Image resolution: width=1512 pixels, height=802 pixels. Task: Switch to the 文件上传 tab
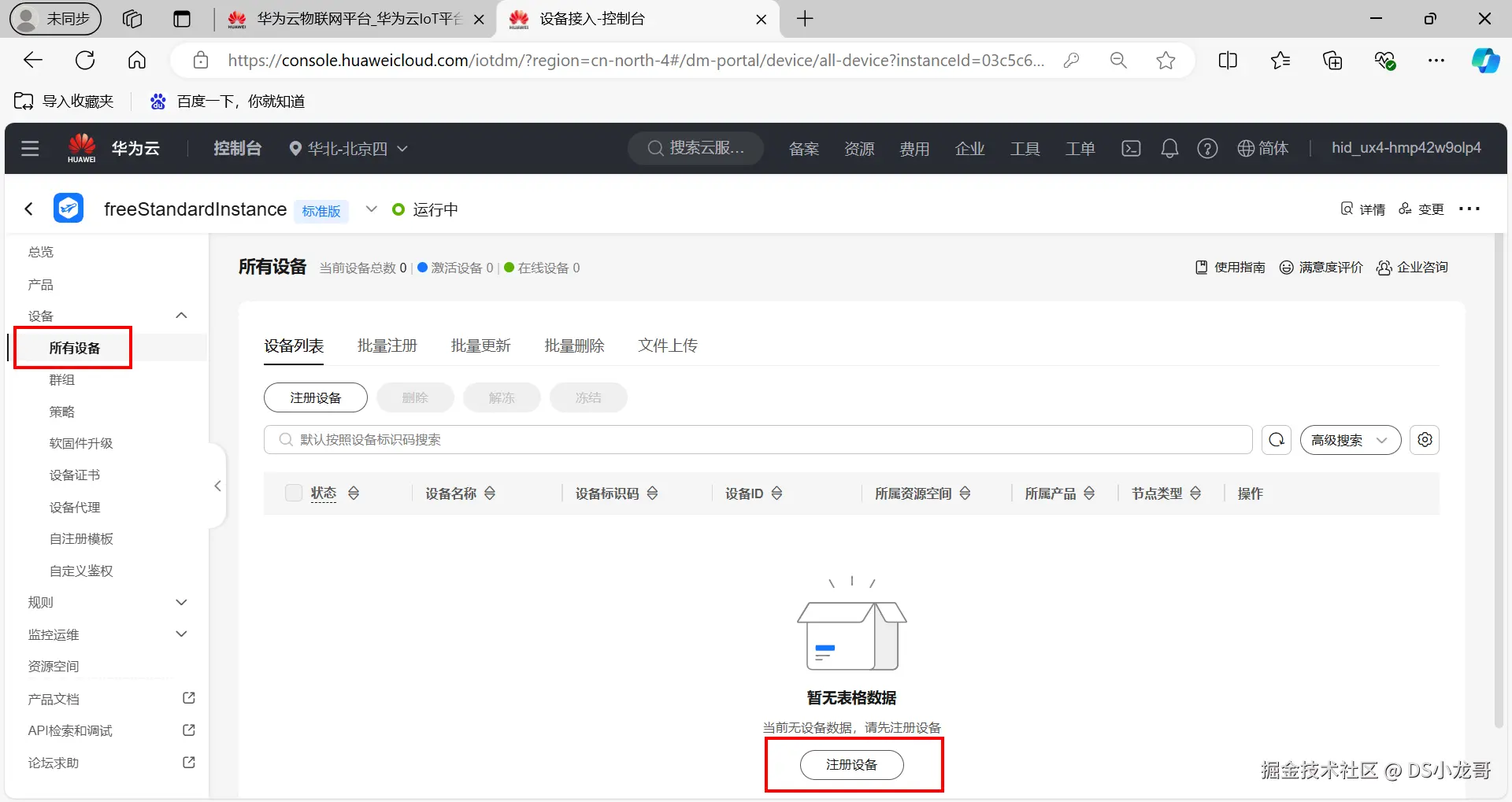pos(668,346)
